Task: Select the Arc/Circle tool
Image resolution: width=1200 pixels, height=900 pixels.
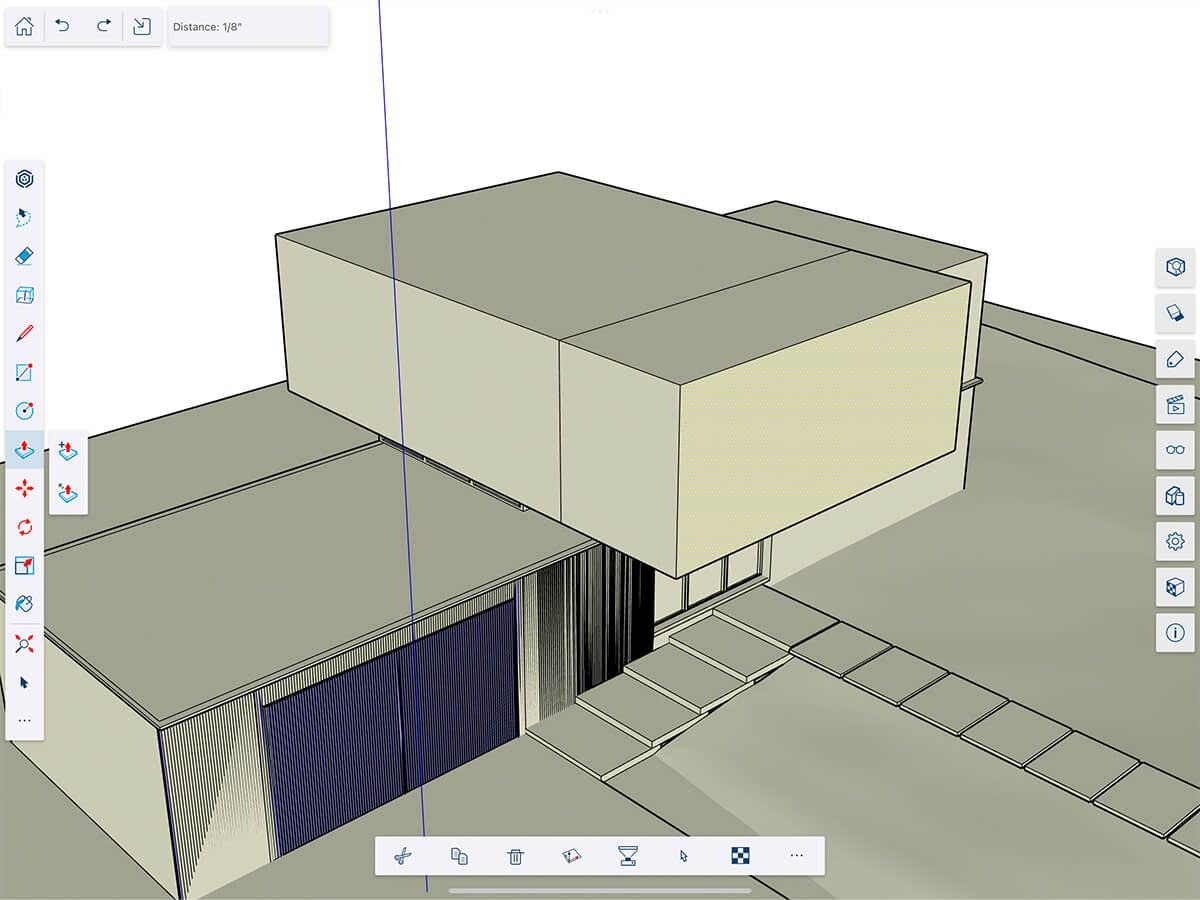Action: (x=24, y=411)
